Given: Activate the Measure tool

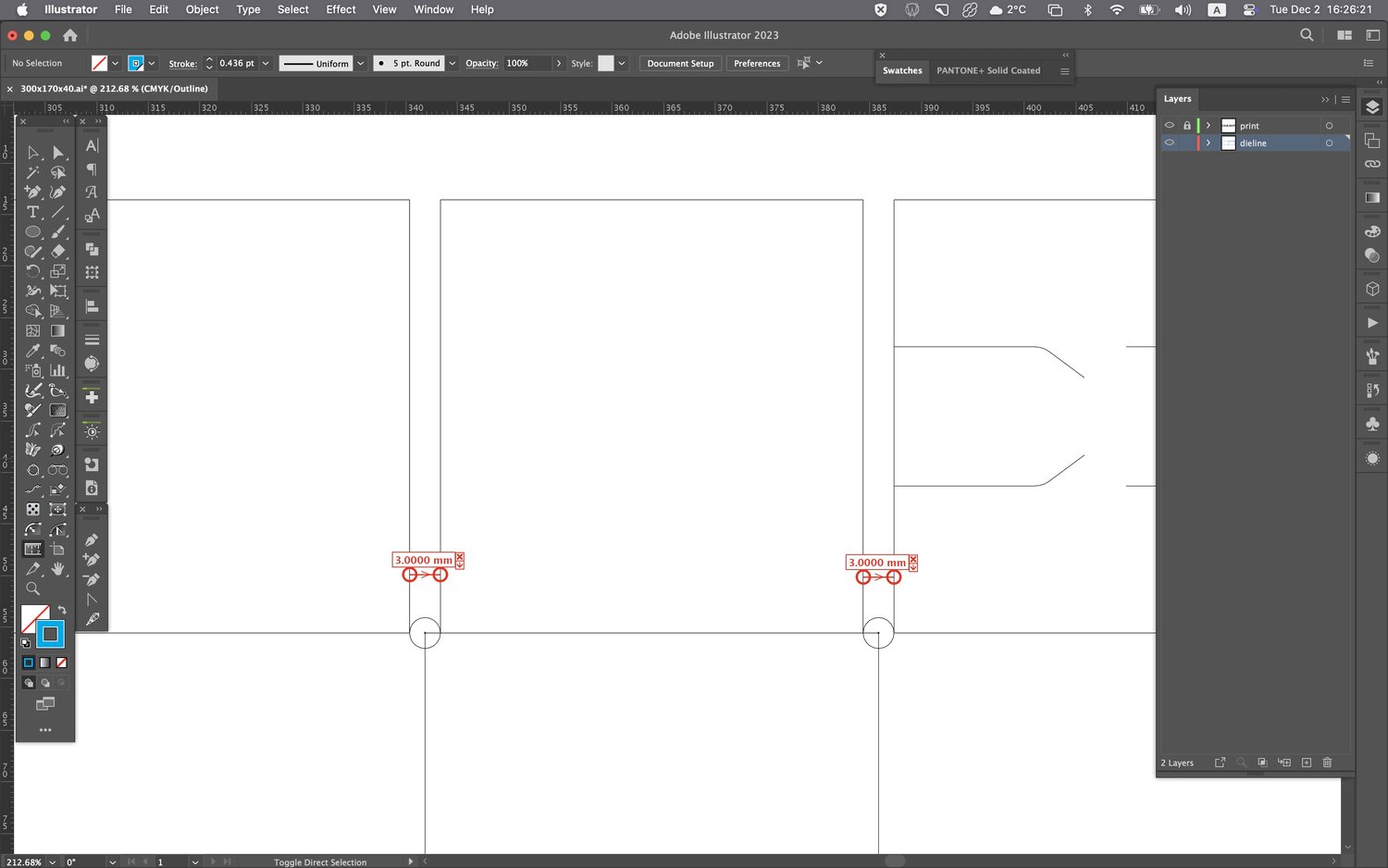Looking at the screenshot, I should pos(33,549).
